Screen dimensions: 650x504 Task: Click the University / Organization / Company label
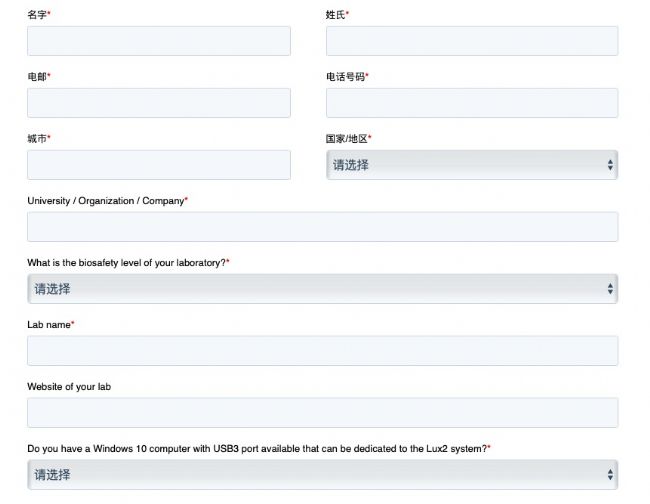(x=106, y=201)
